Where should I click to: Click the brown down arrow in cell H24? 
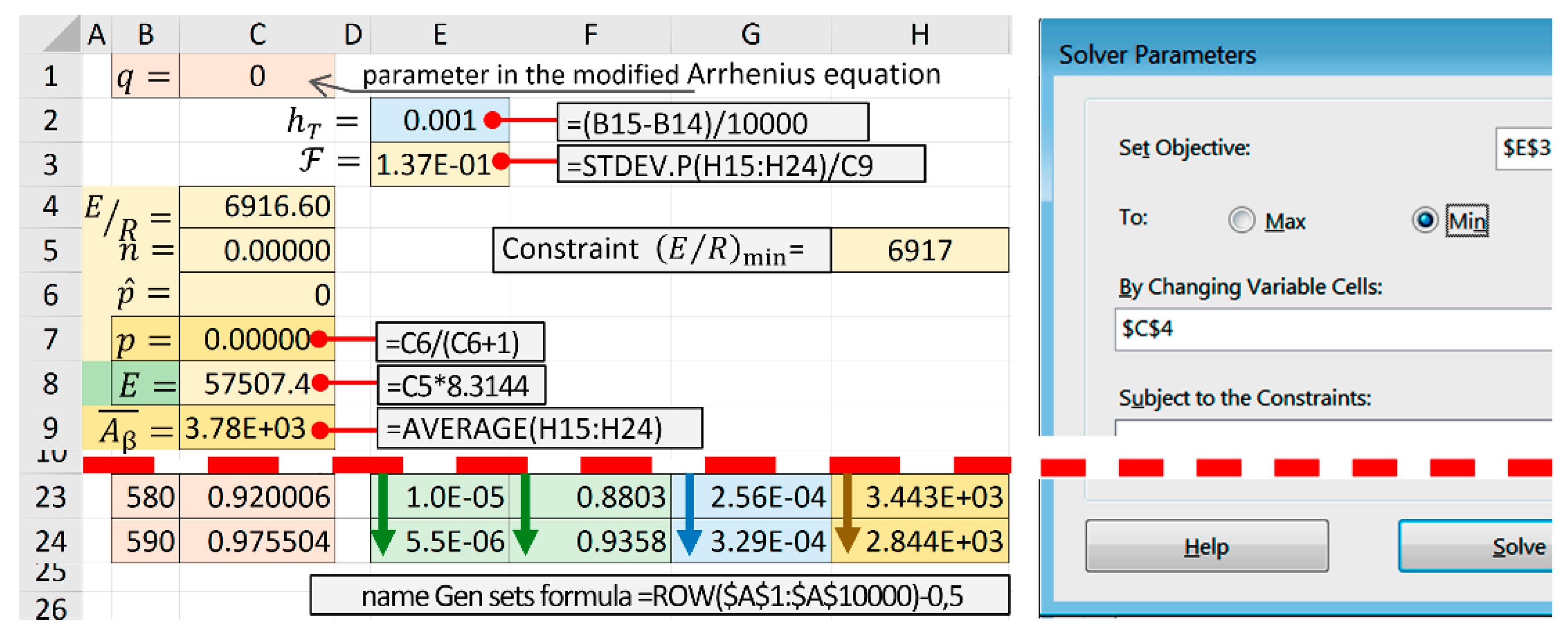(847, 541)
